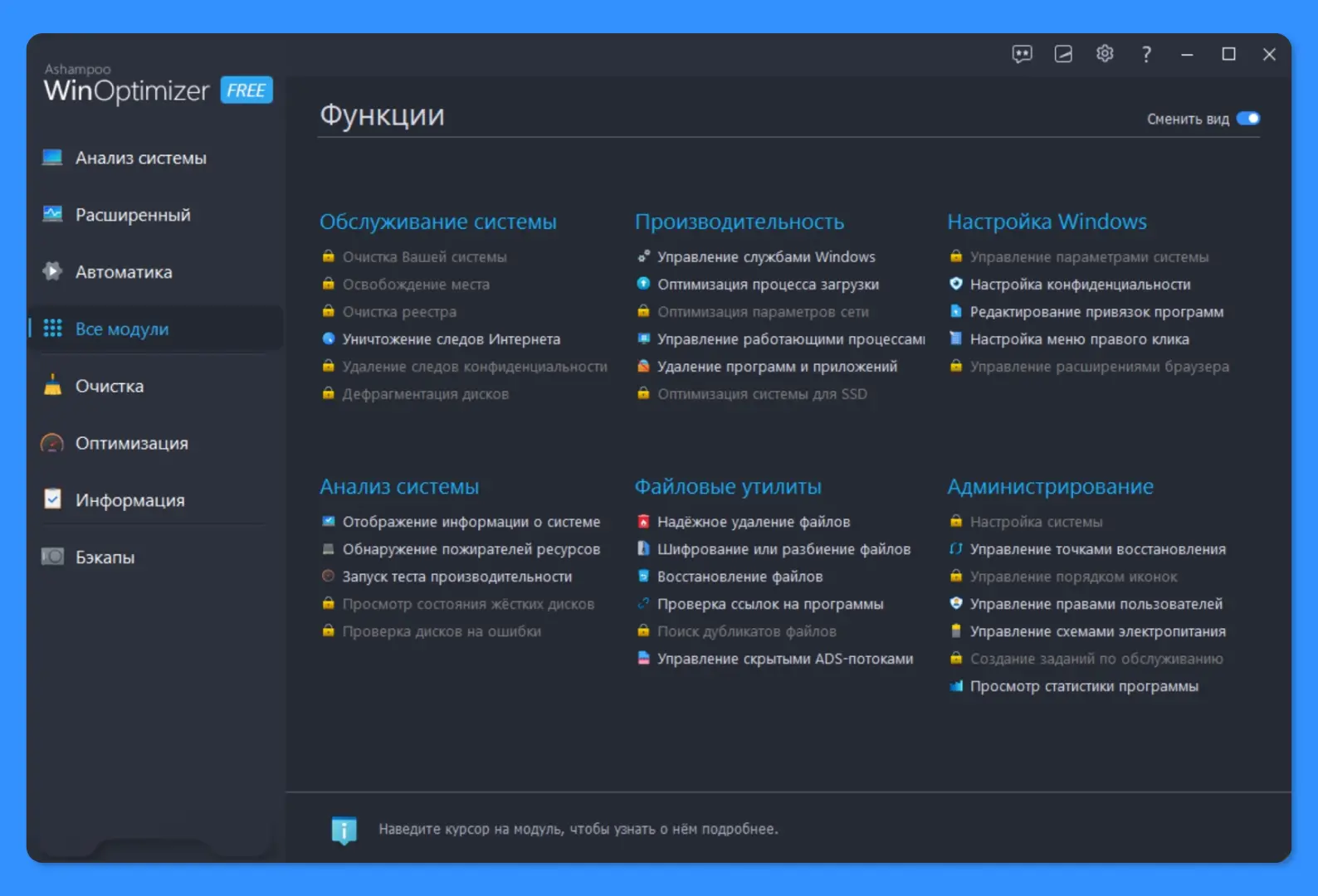Click the blue info icon in footer
Viewport: 1318px width, 896px height.
[344, 829]
